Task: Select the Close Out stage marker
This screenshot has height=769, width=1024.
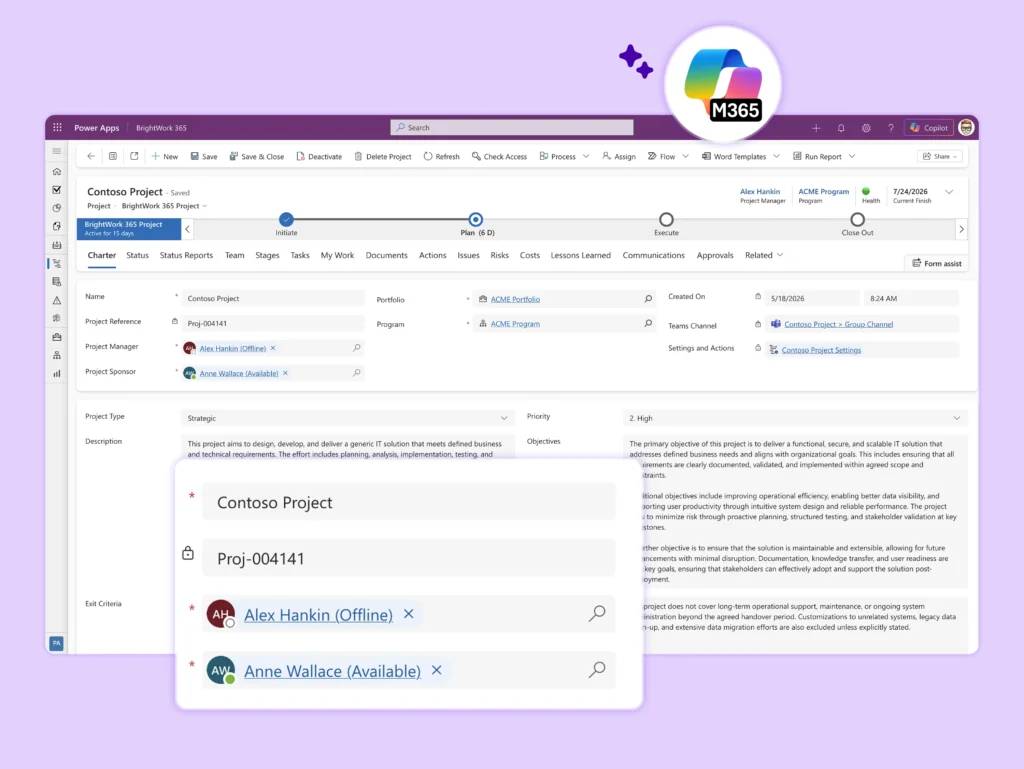Action: pos(857,219)
